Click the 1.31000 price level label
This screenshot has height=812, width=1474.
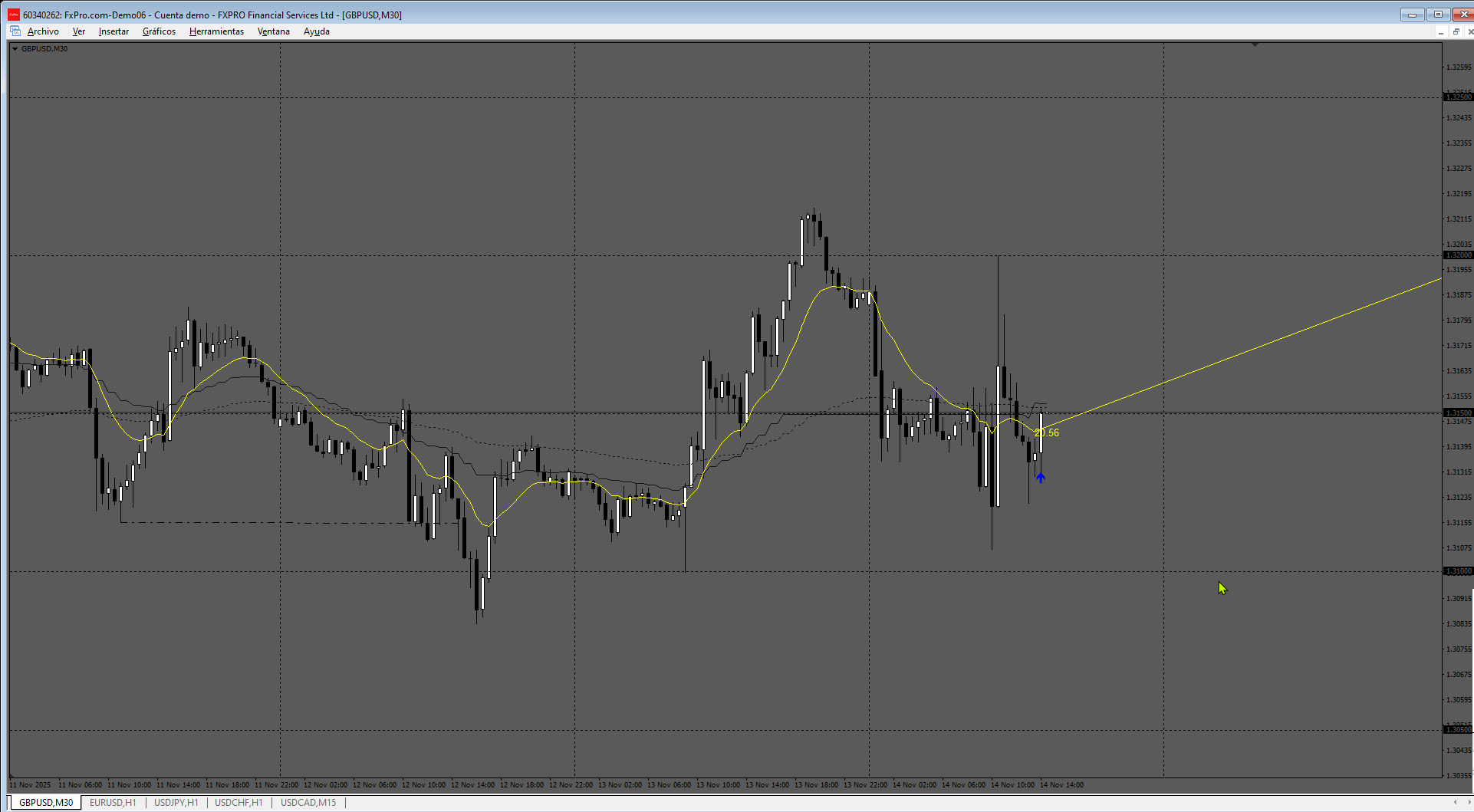point(1458,571)
